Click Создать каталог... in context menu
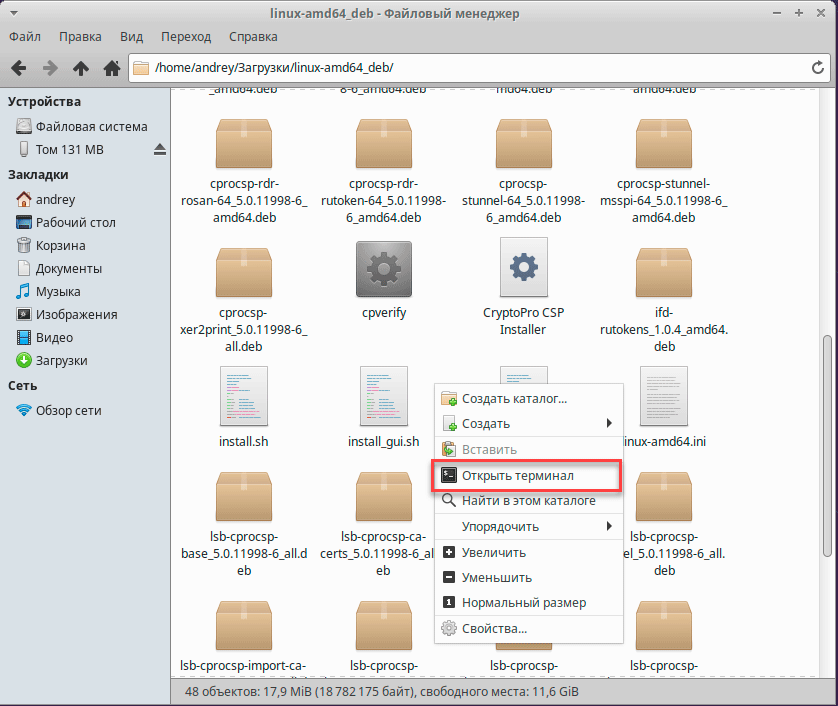The width and height of the screenshot is (838, 706). click(514, 398)
